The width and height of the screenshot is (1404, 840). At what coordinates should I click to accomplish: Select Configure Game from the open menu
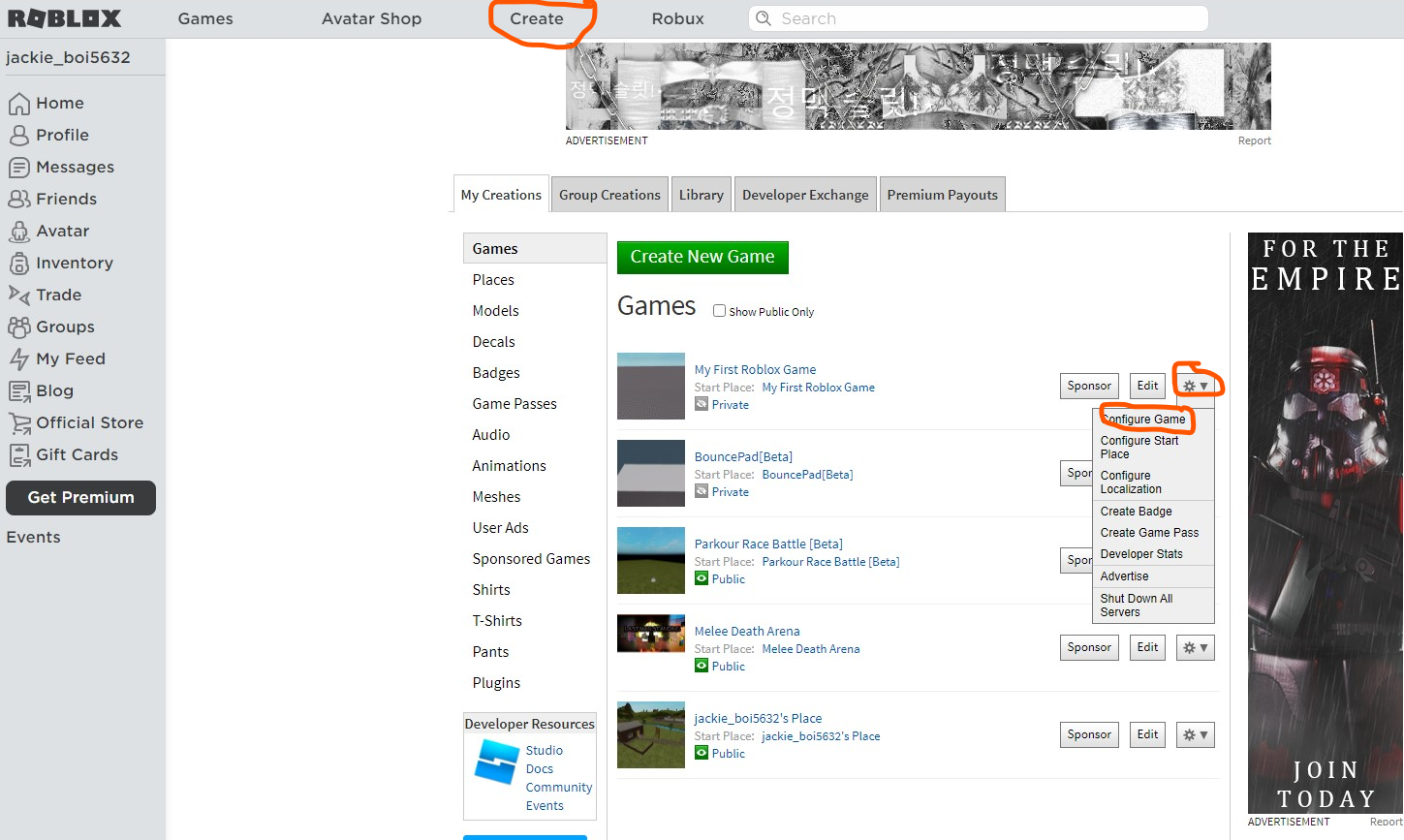point(1143,419)
